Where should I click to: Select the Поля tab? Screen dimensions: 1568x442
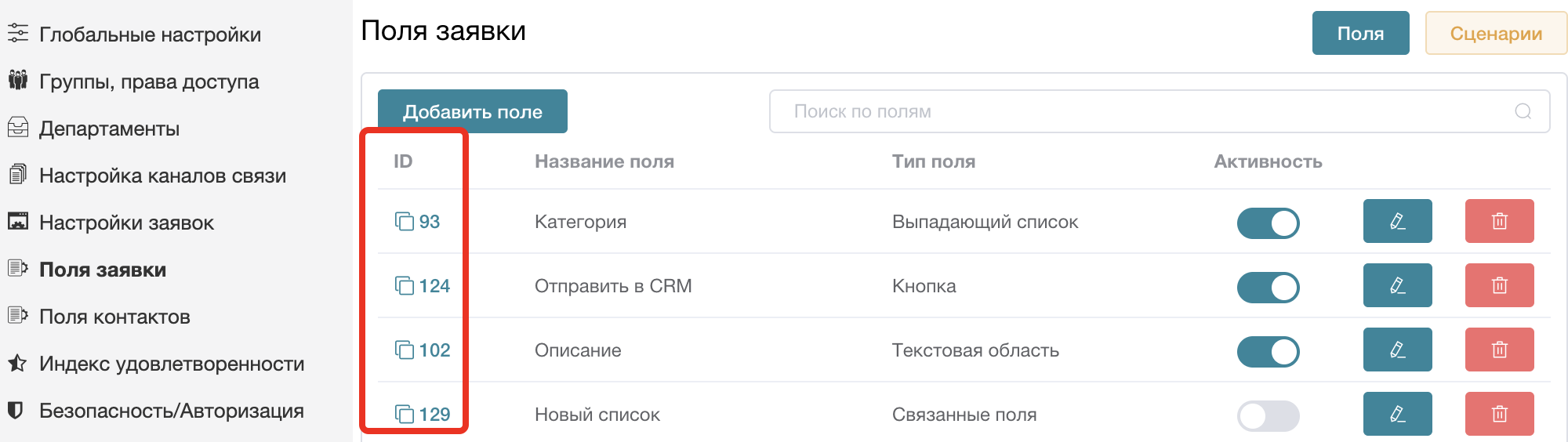click(1360, 34)
